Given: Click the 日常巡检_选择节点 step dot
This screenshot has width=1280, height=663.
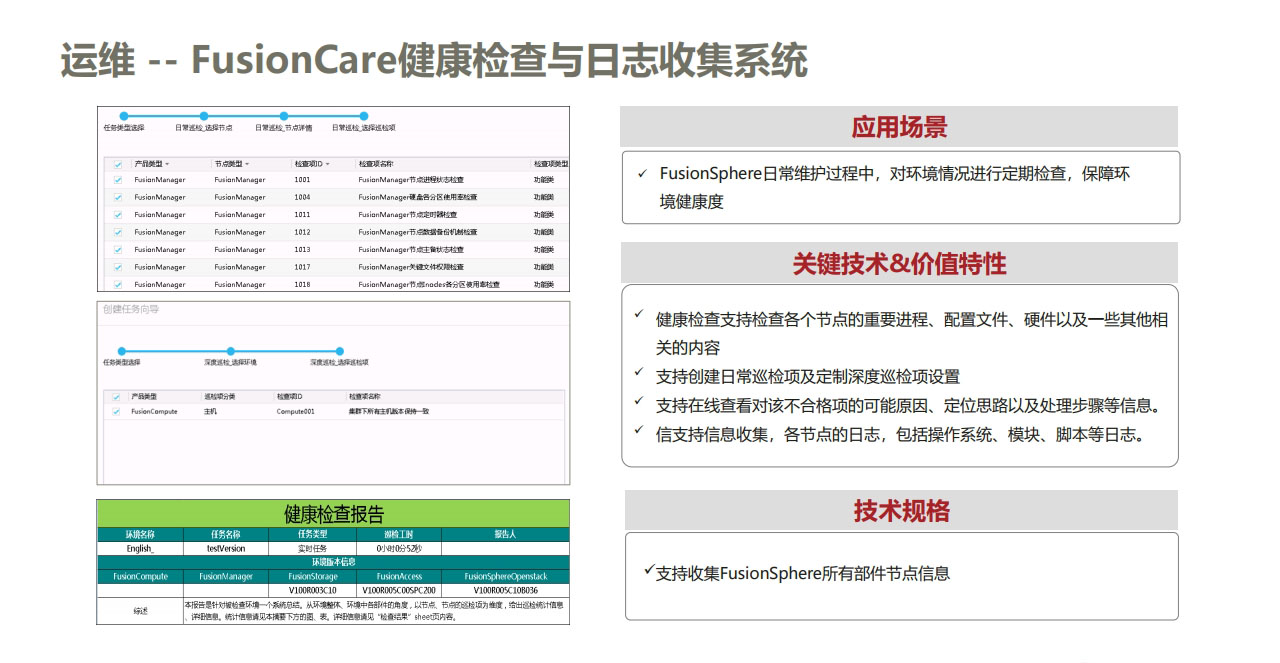Looking at the screenshot, I should point(204,116).
